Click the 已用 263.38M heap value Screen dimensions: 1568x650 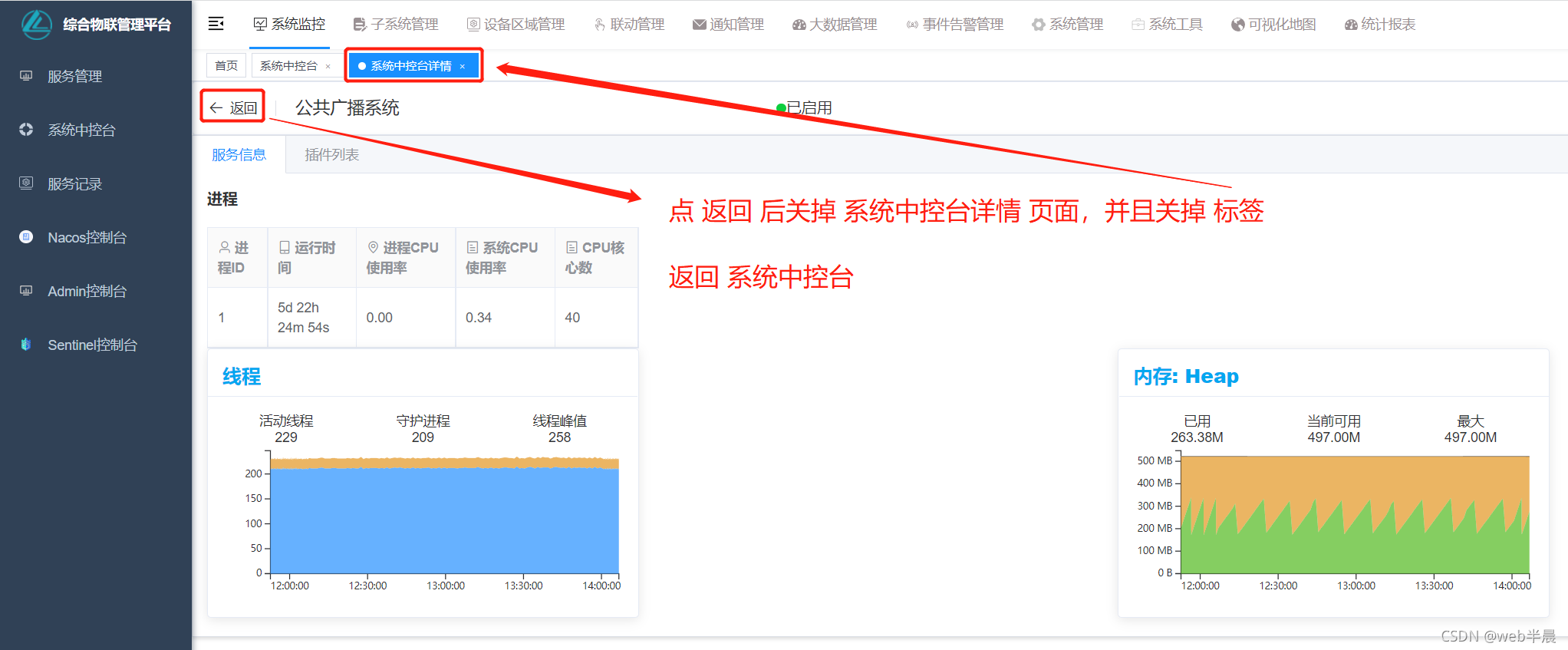1197,437
